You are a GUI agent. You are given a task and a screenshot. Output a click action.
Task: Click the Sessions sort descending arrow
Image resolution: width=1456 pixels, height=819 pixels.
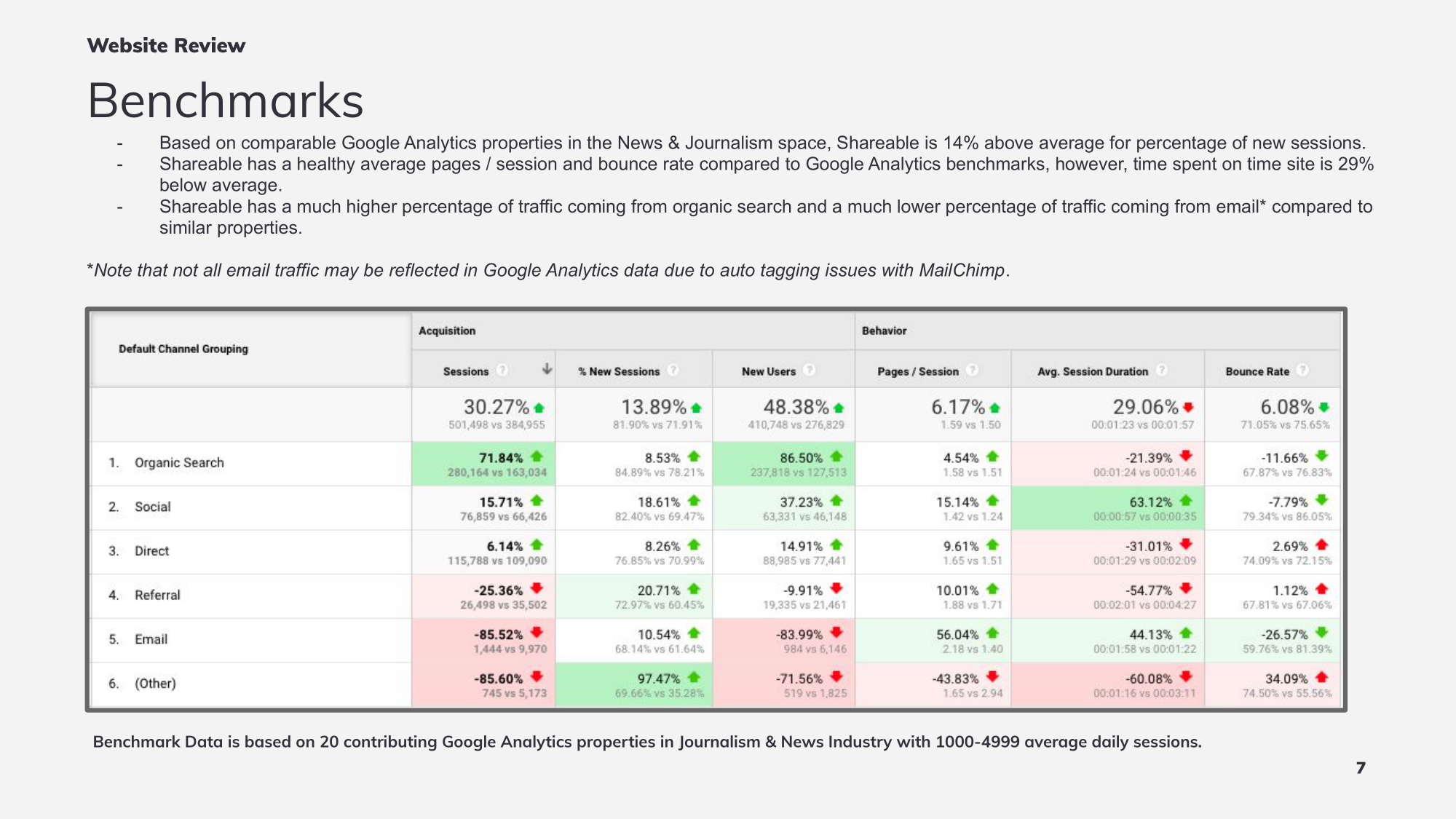pyautogui.click(x=547, y=370)
